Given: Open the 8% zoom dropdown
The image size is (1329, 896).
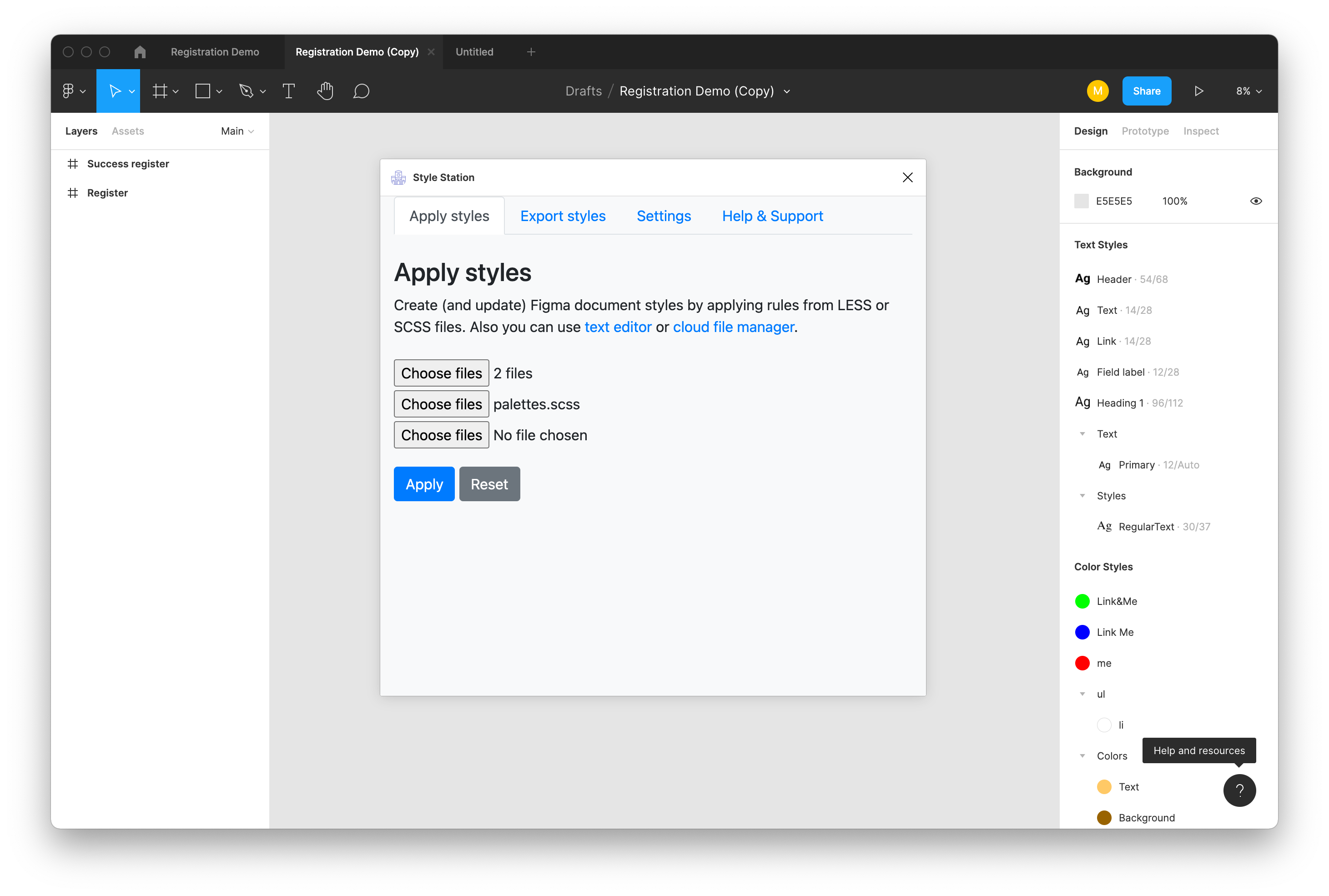Looking at the screenshot, I should 1248,91.
